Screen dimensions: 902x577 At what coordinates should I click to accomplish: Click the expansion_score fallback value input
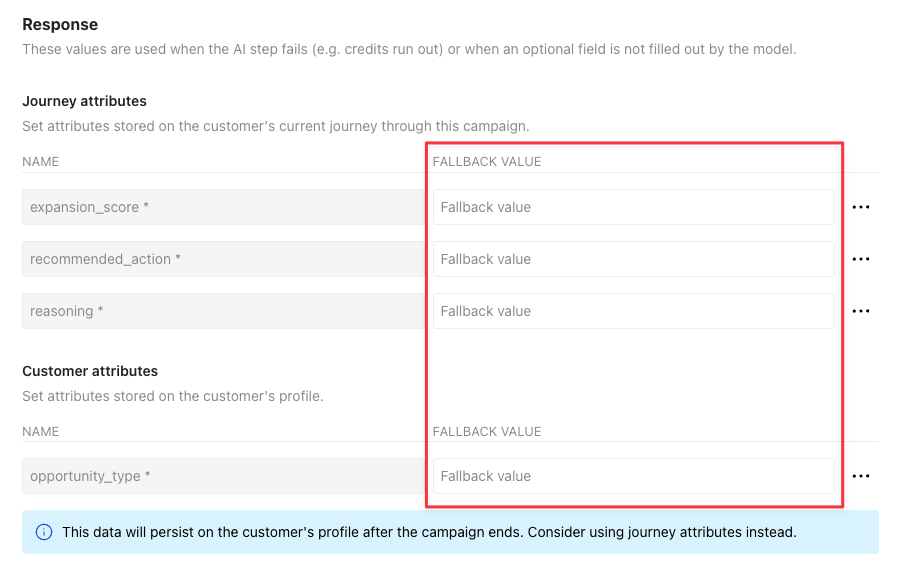633,207
